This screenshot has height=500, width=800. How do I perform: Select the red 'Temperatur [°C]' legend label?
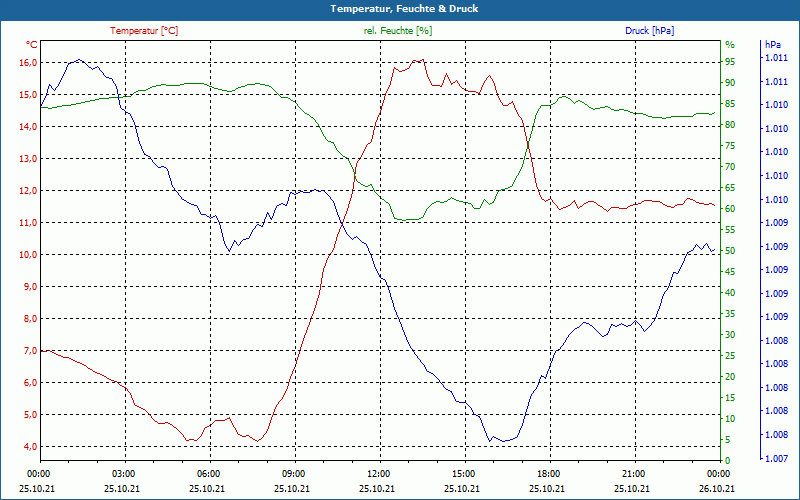point(144,31)
